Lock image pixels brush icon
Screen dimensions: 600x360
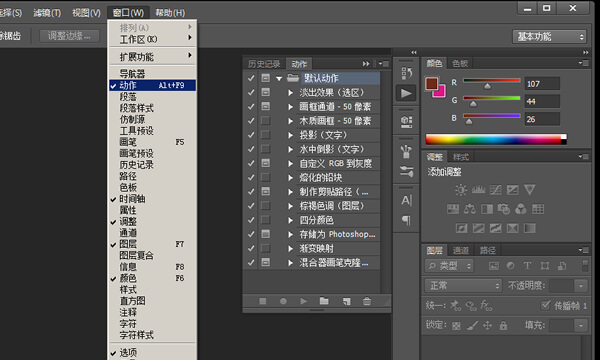[x=473, y=326]
